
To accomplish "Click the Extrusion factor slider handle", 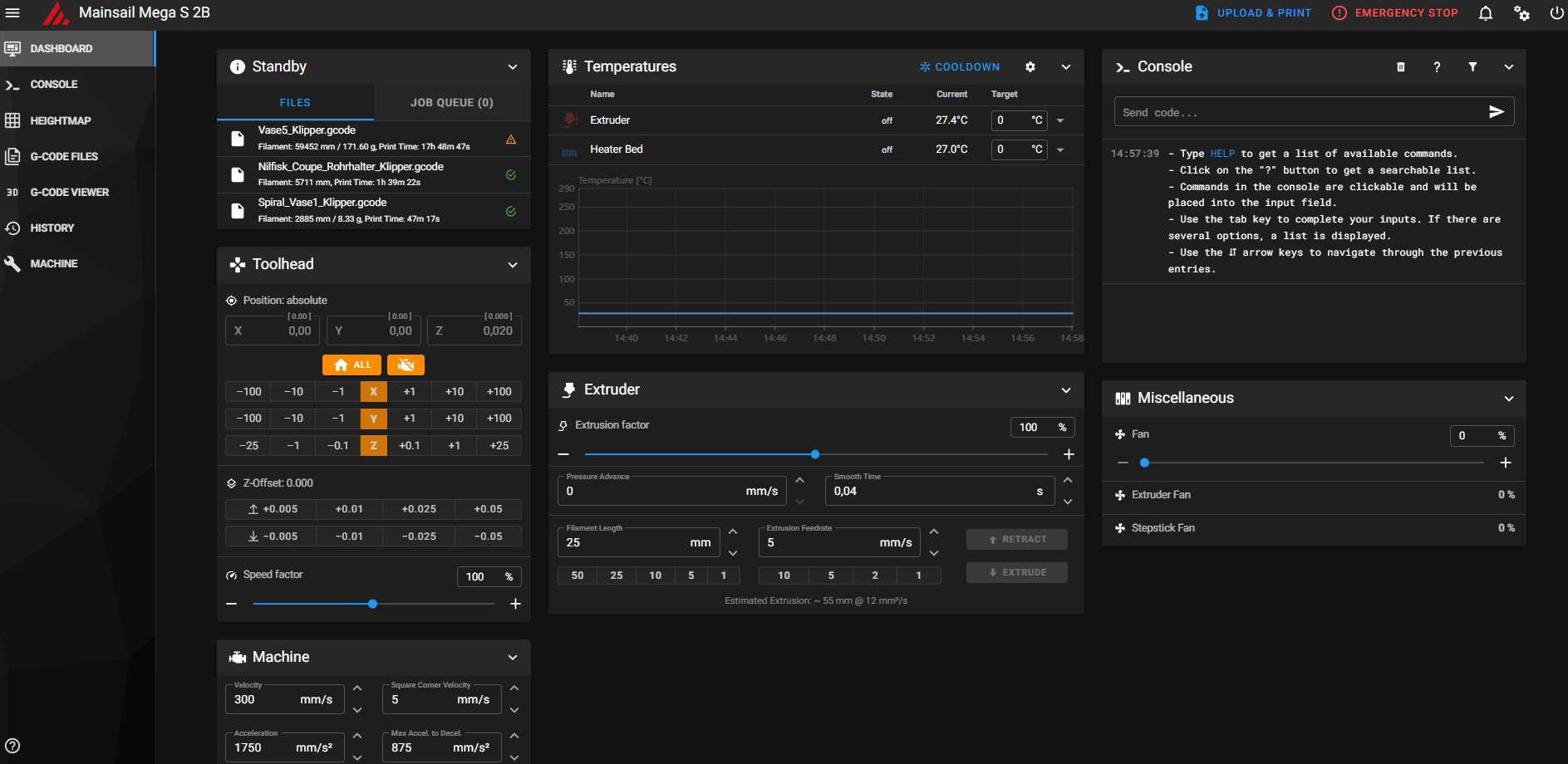I will (815, 454).
